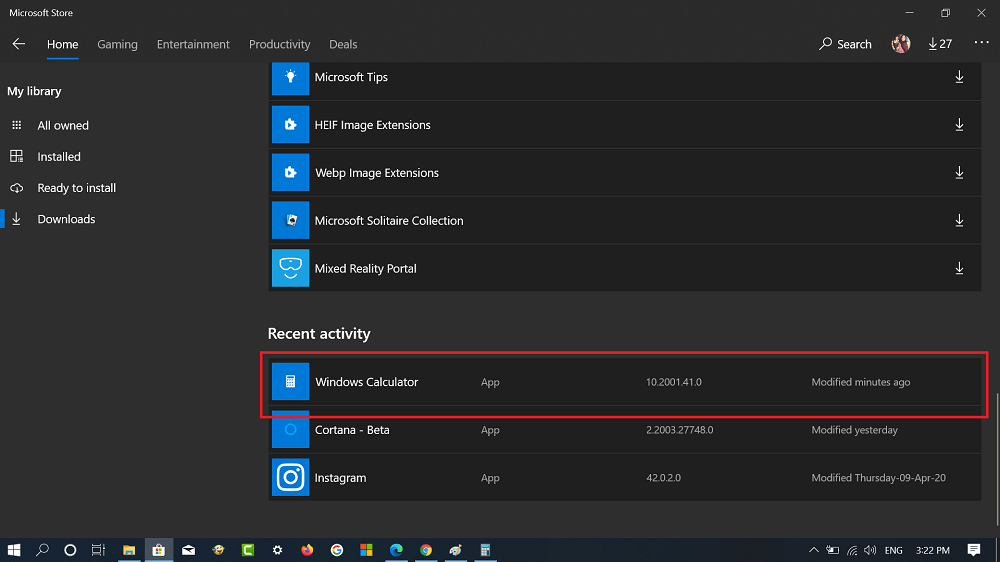
Task: Switch to the Productivity tab
Action: [x=279, y=44]
